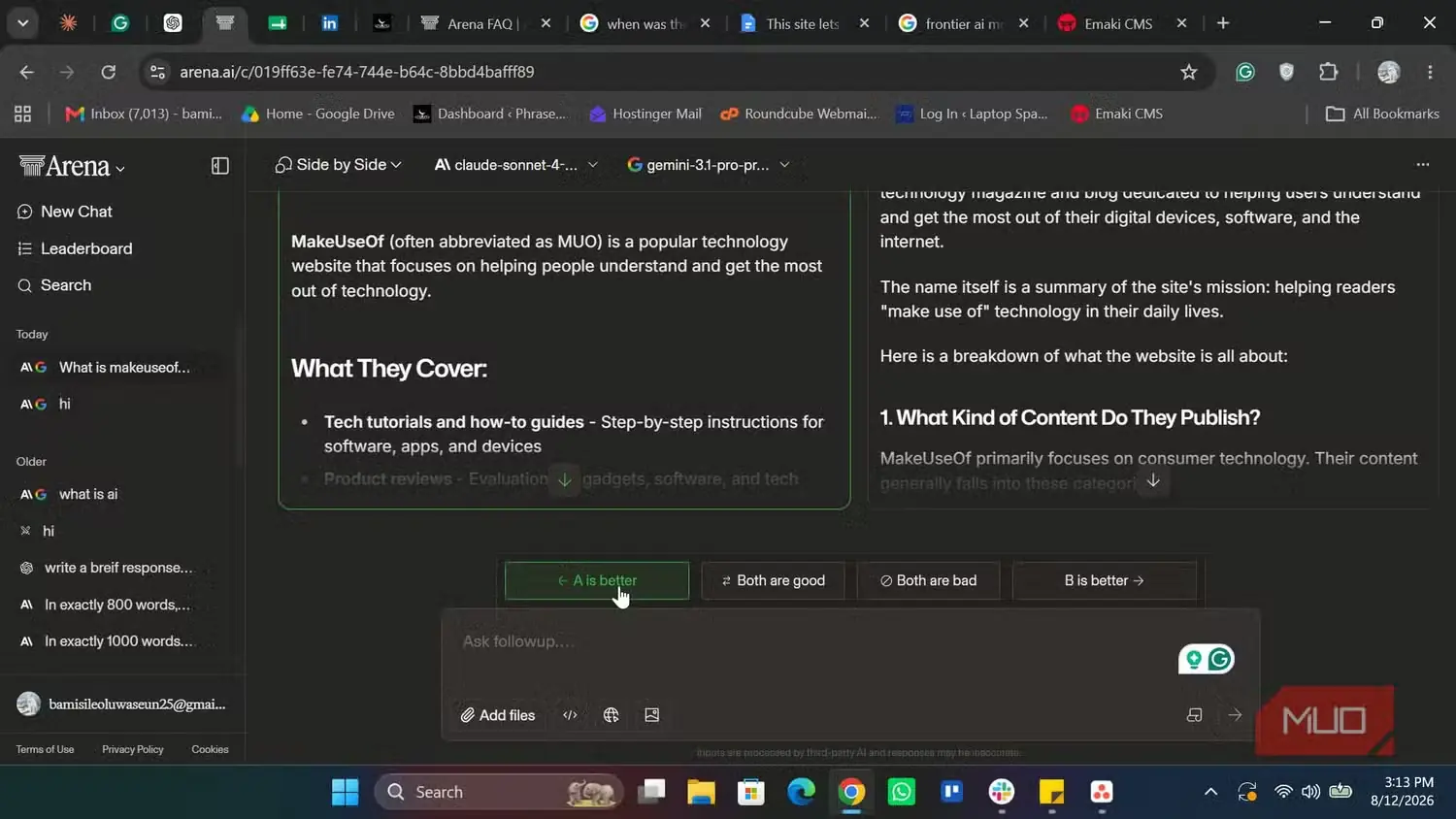Bookmark this page with star icon
1456x819 pixels.
pos(1188,72)
